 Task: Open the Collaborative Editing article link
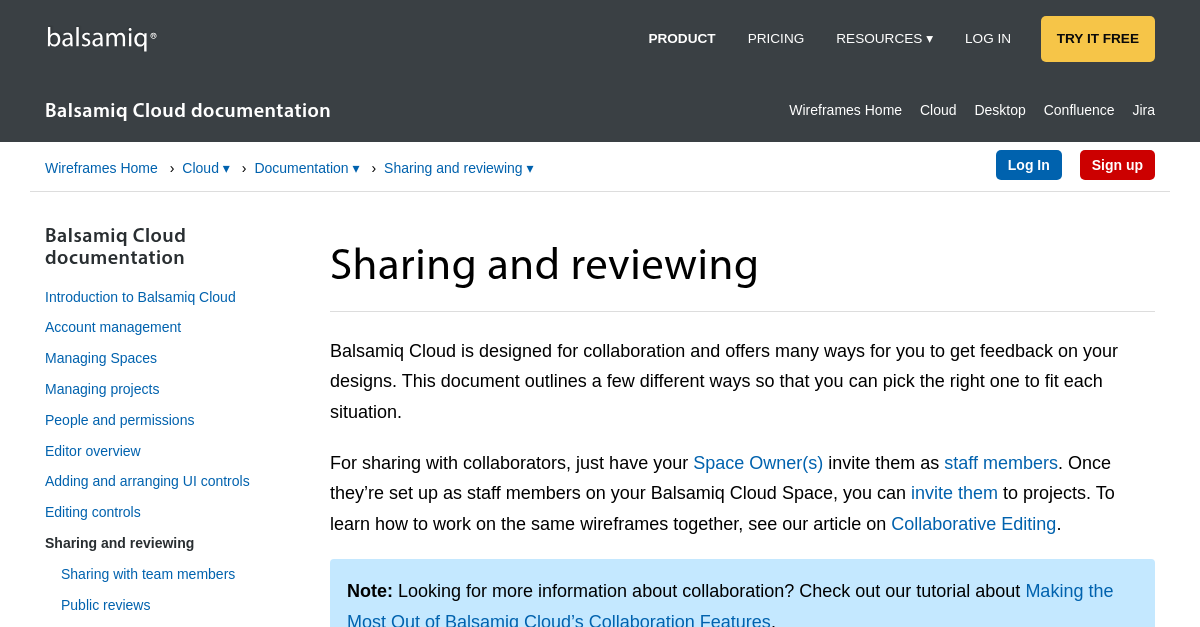tap(973, 523)
